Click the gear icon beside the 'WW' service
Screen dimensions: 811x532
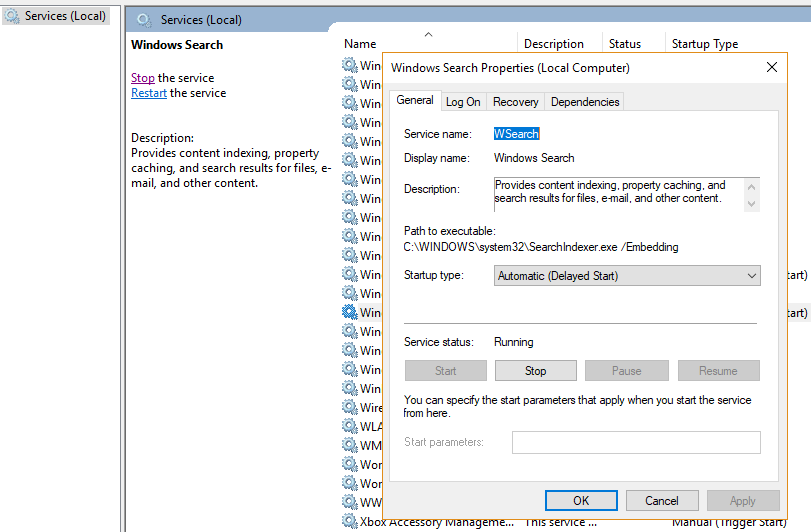(350, 502)
